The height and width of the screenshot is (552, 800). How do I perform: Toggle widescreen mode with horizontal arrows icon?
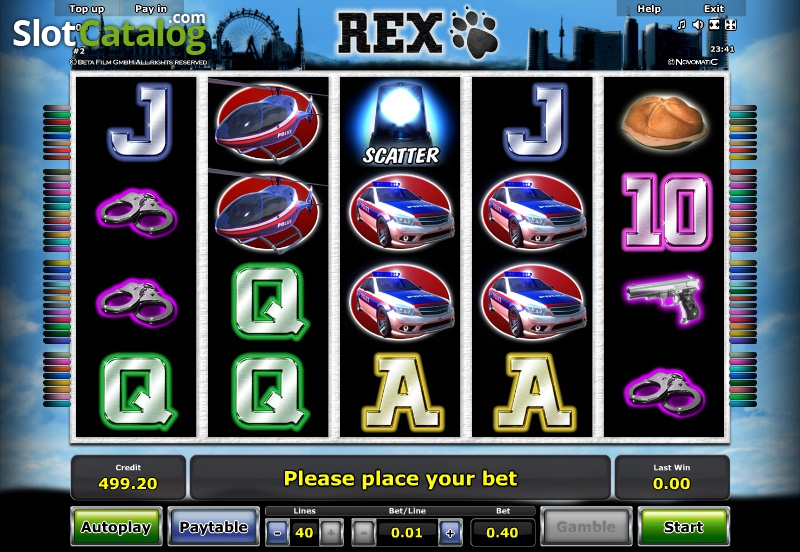coord(714,24)
